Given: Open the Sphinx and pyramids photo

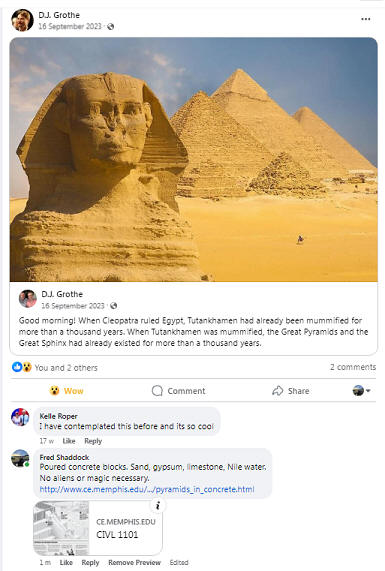Looking at the screenshot, I should (x=193, y=160).
